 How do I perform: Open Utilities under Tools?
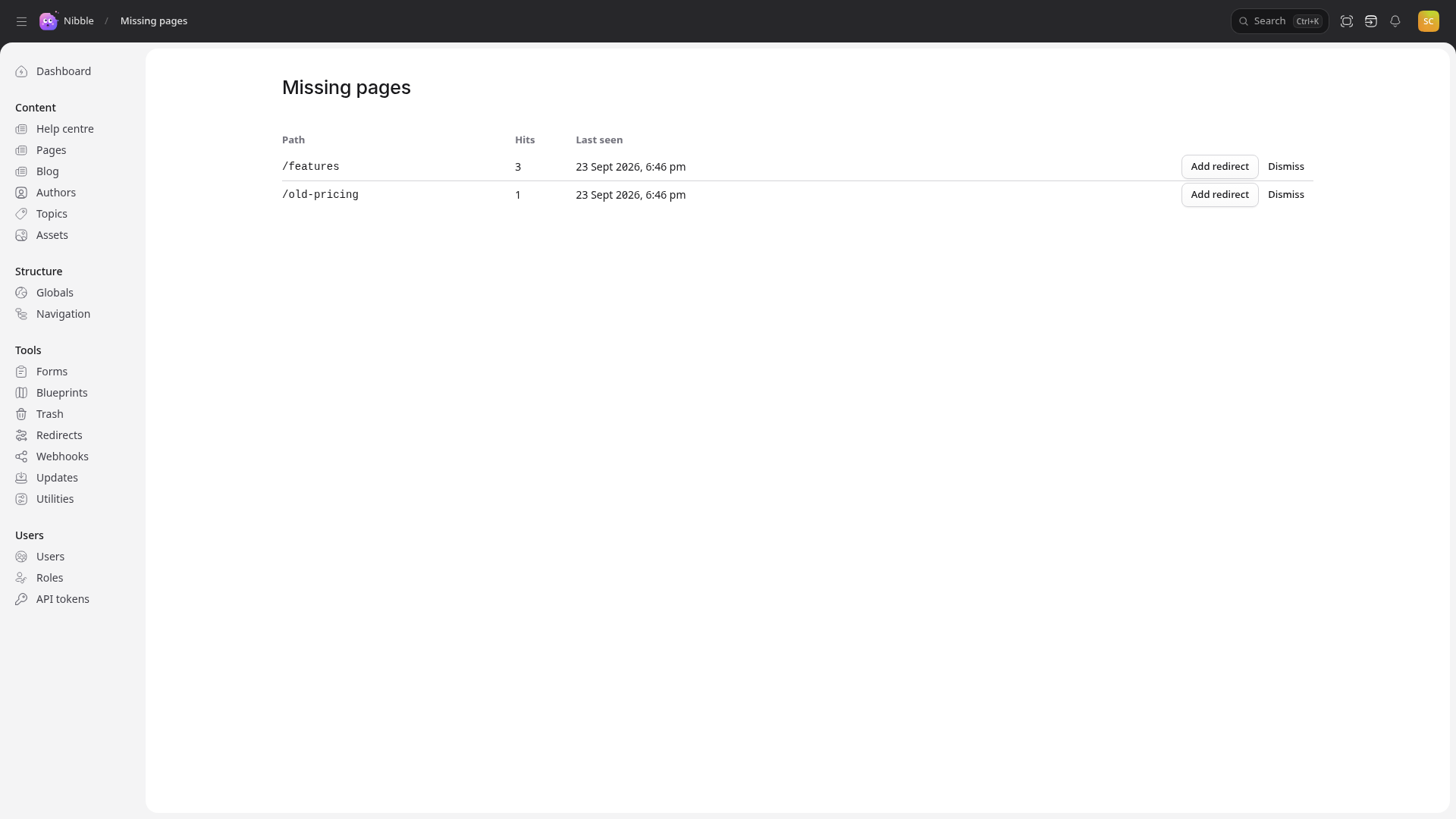click(55, 499)
